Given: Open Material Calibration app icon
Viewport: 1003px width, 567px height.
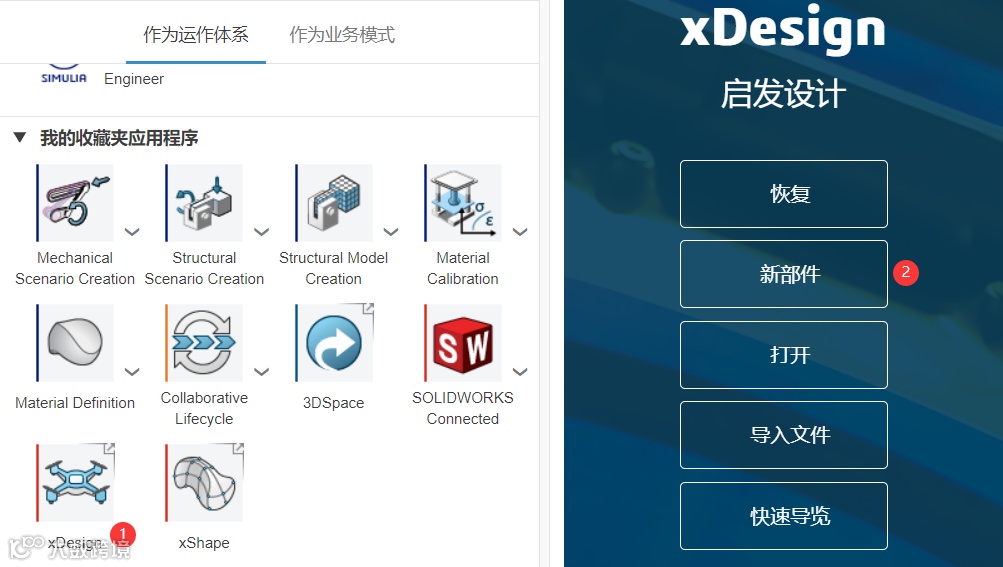Looking at the screenshot, I should coord(463,203).
